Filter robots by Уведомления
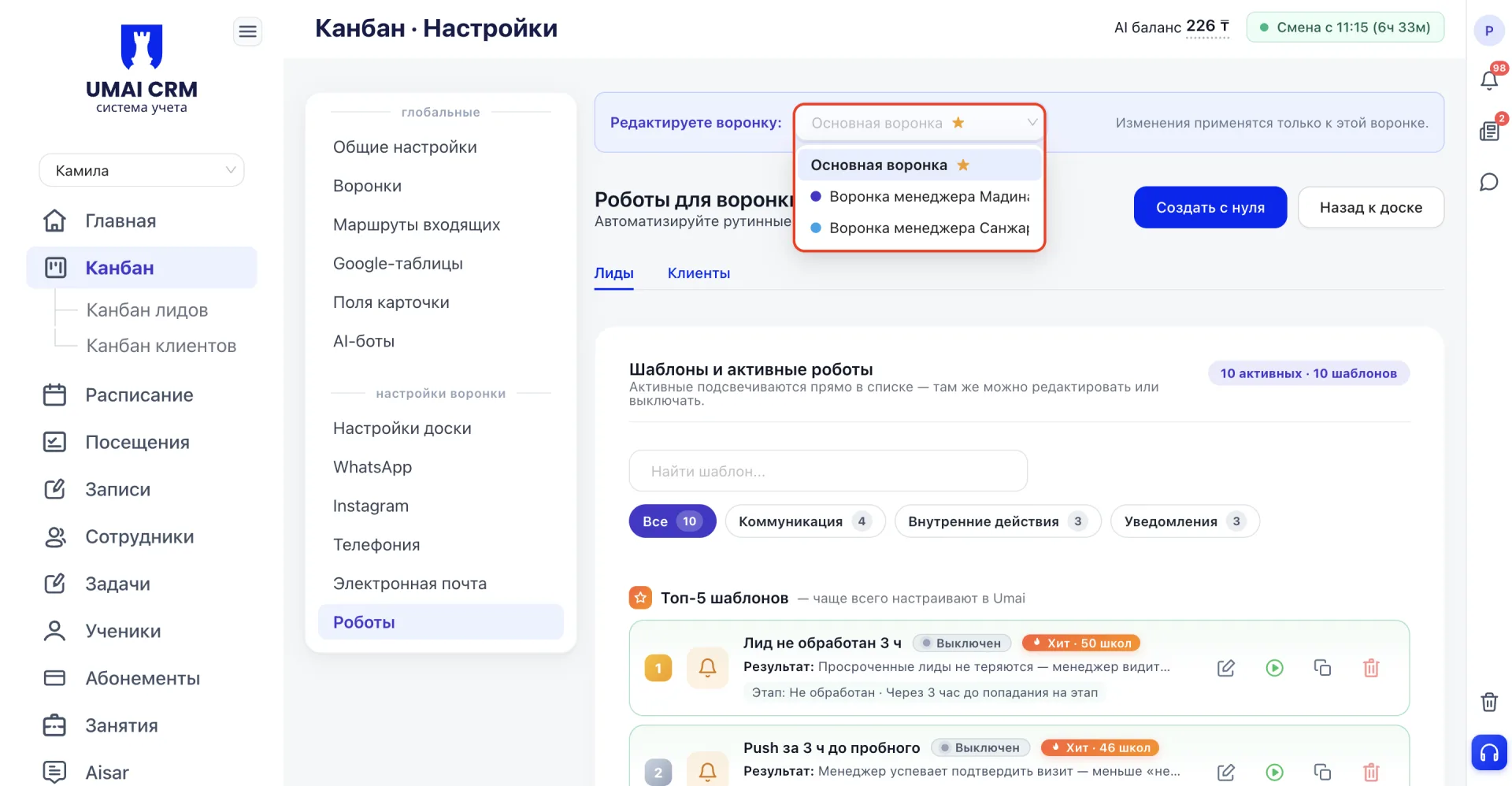Viewport: 1512px width, 786px height. point(1184,521)
